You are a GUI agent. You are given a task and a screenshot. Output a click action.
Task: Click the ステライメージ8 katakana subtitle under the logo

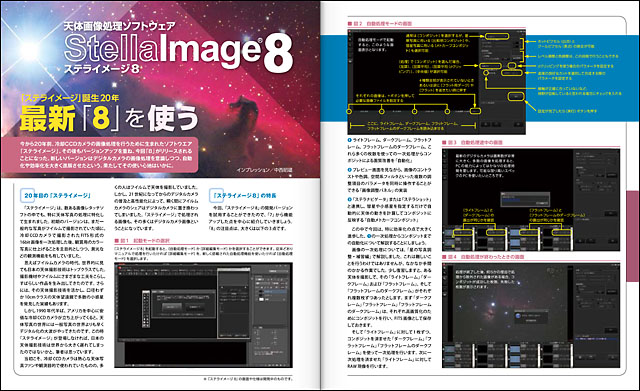(102, 69)
